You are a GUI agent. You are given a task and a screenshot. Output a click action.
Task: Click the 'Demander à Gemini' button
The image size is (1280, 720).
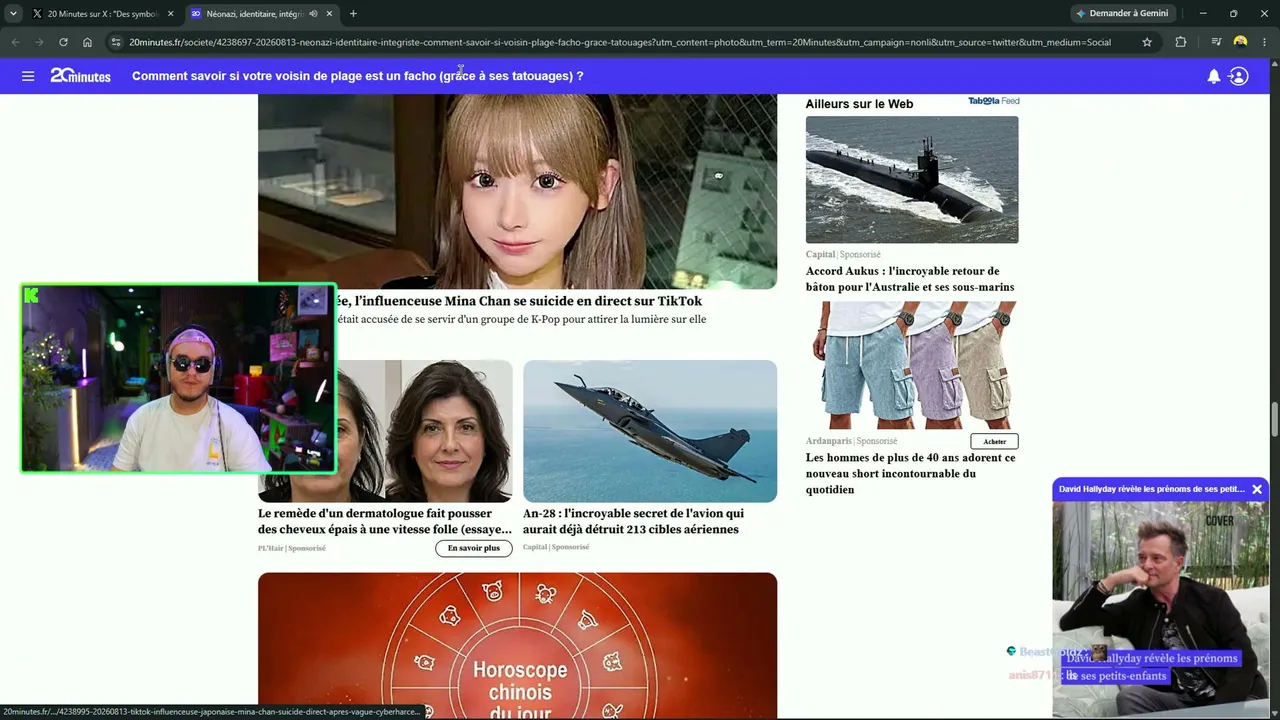(1121, 14)
